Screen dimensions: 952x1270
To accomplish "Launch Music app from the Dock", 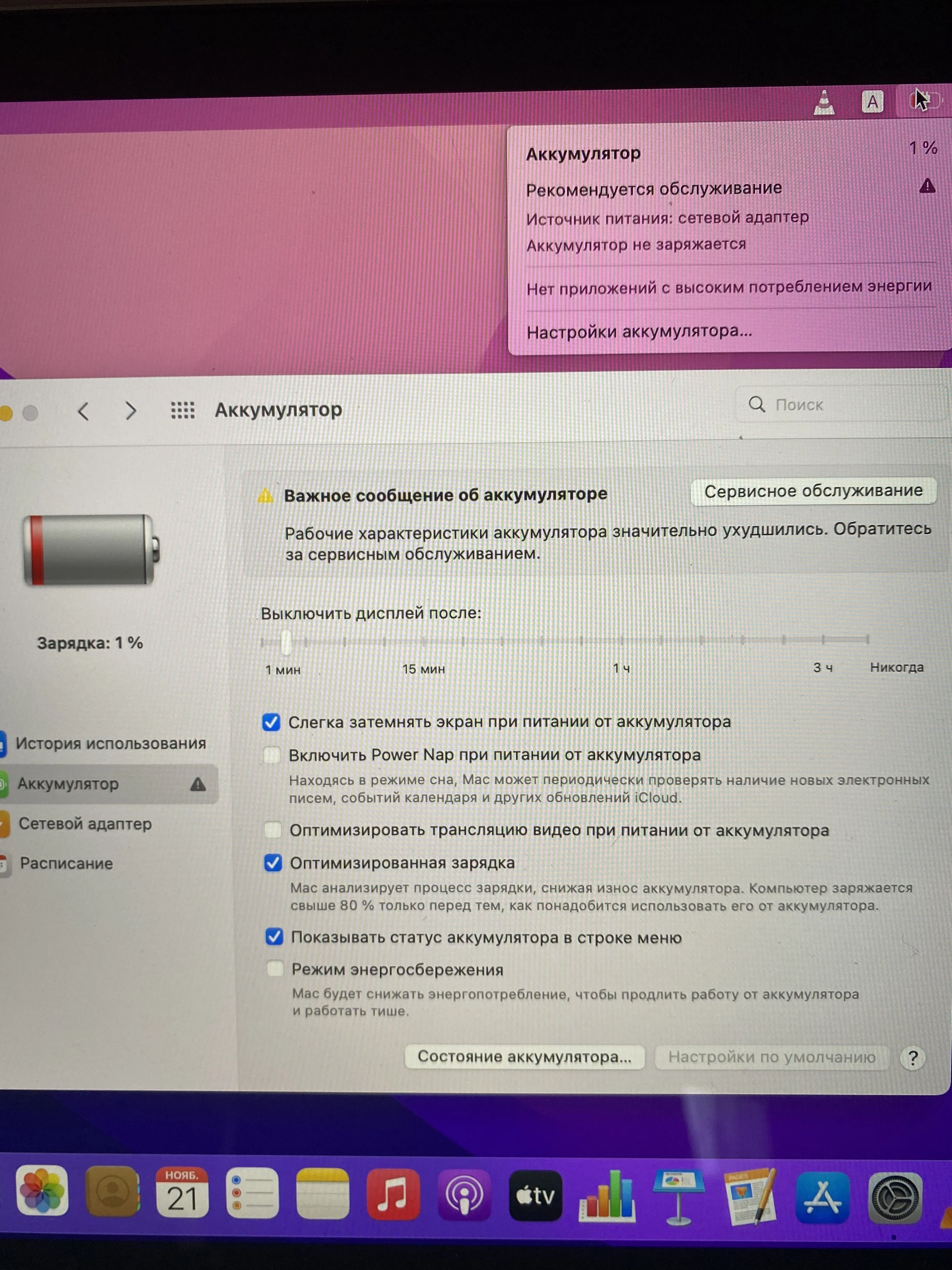I will point(393,1194).
